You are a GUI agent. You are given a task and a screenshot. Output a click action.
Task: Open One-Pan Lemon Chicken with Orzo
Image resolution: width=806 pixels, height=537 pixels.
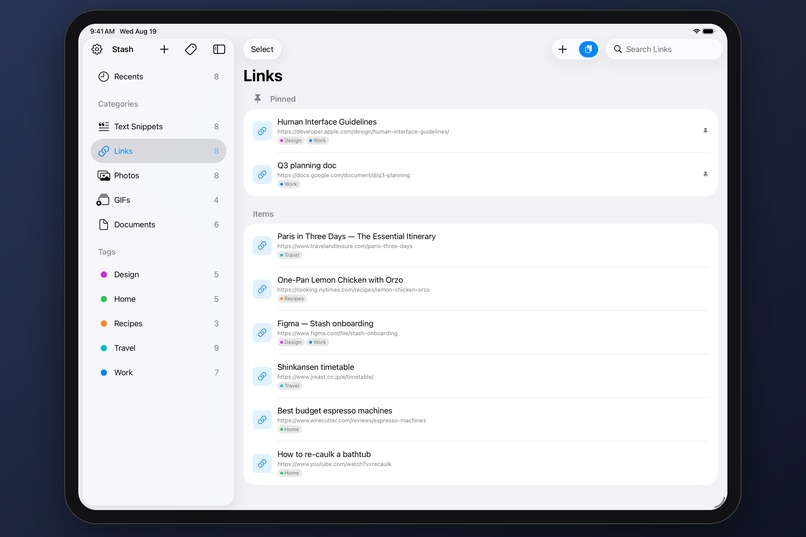[480, 289]
